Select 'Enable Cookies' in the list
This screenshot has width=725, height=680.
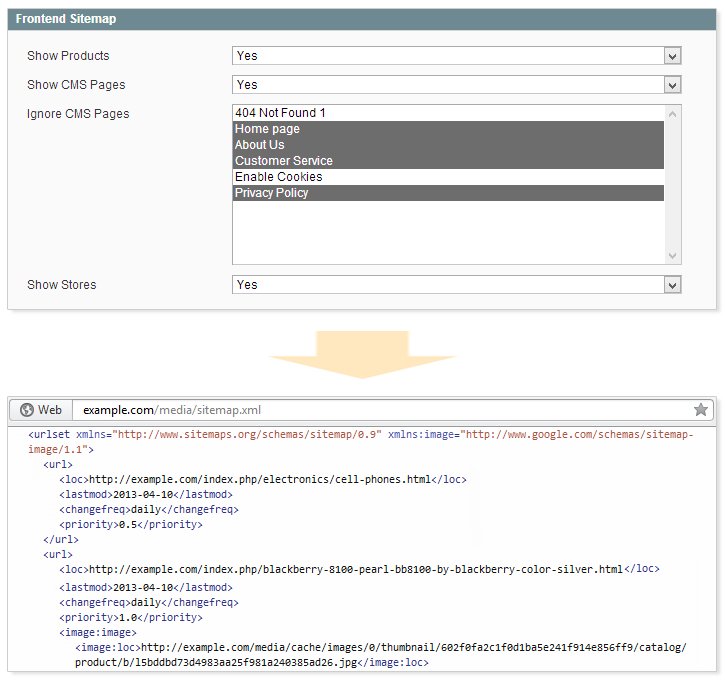coord(279,177)
